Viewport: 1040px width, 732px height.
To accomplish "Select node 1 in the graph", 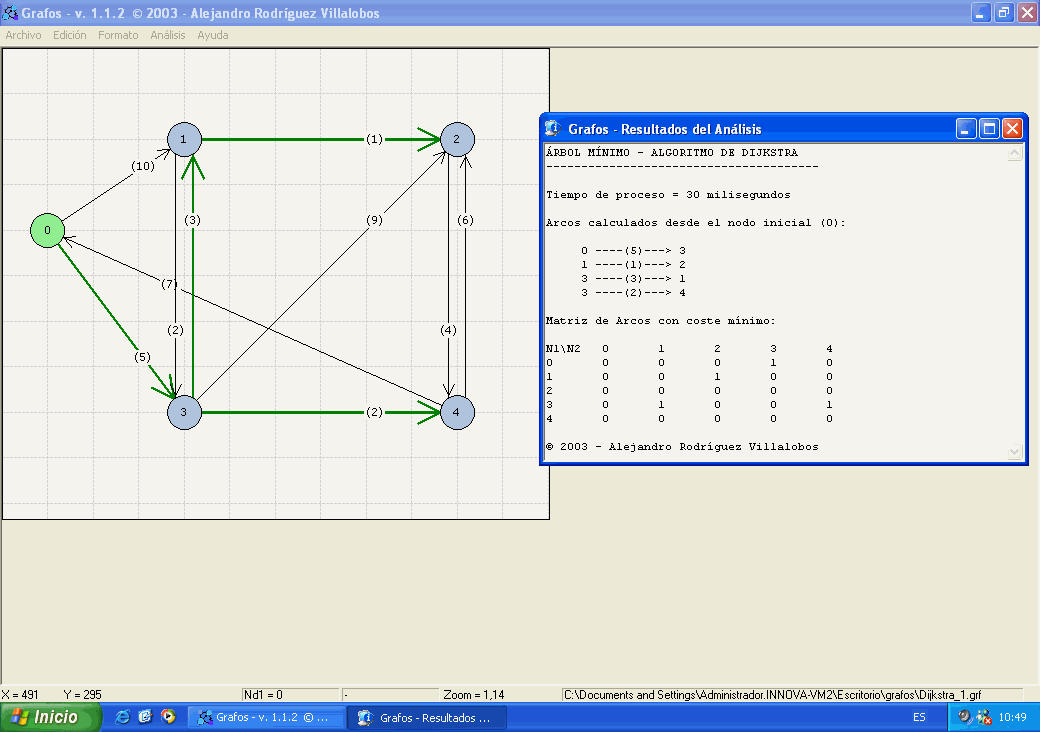I will pos(185,139).
